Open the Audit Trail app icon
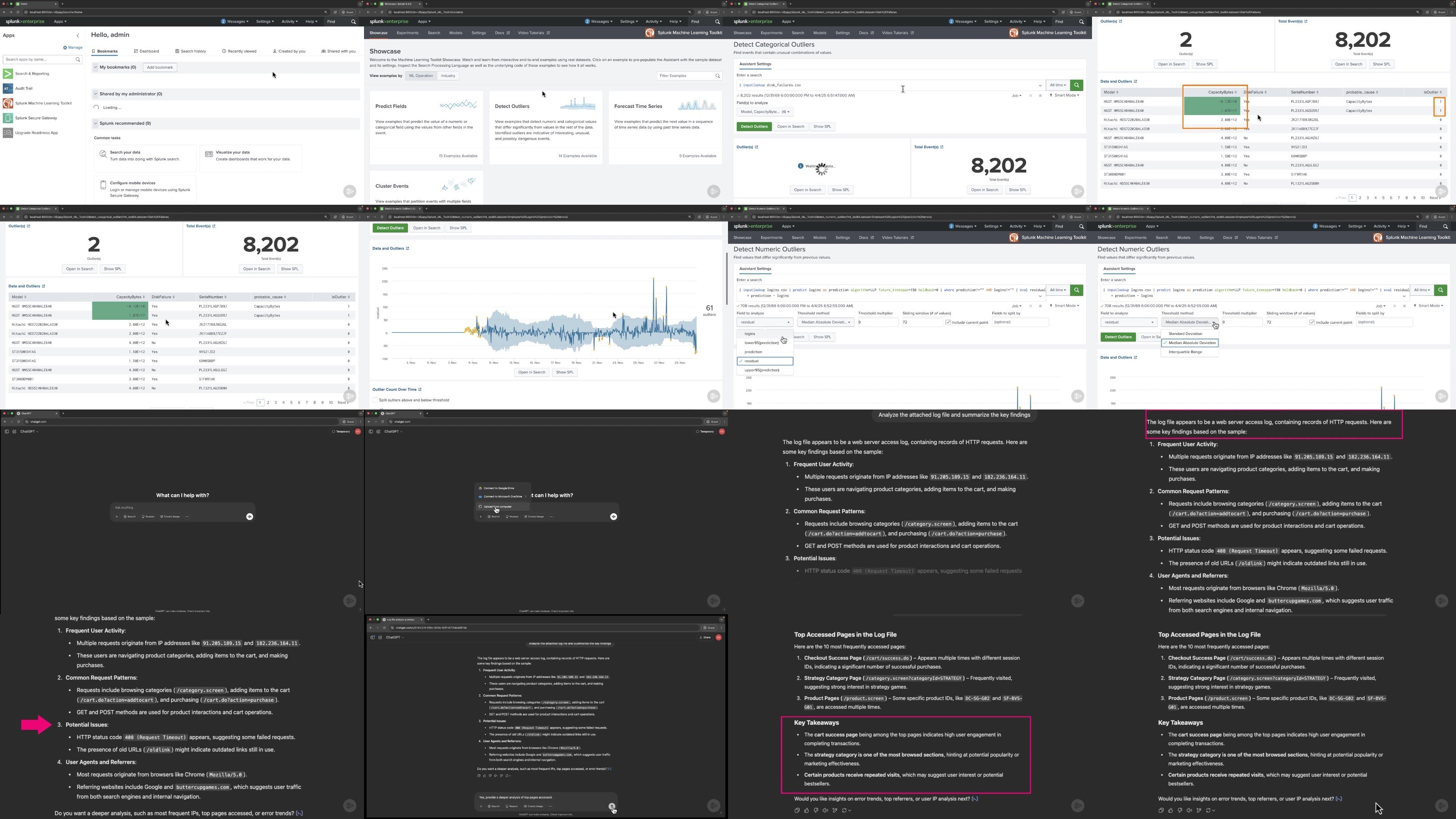This screenshot has width=1456, height=819. pyautogui.click(x=8, y=88)
